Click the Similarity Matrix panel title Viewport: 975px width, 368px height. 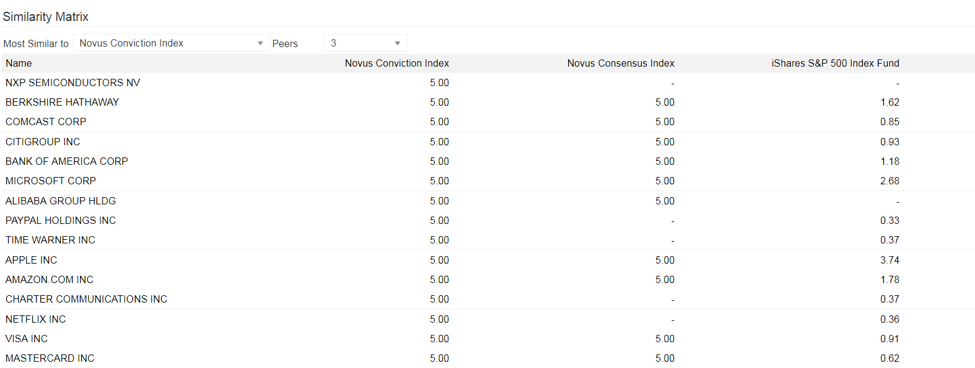(45, 17)
